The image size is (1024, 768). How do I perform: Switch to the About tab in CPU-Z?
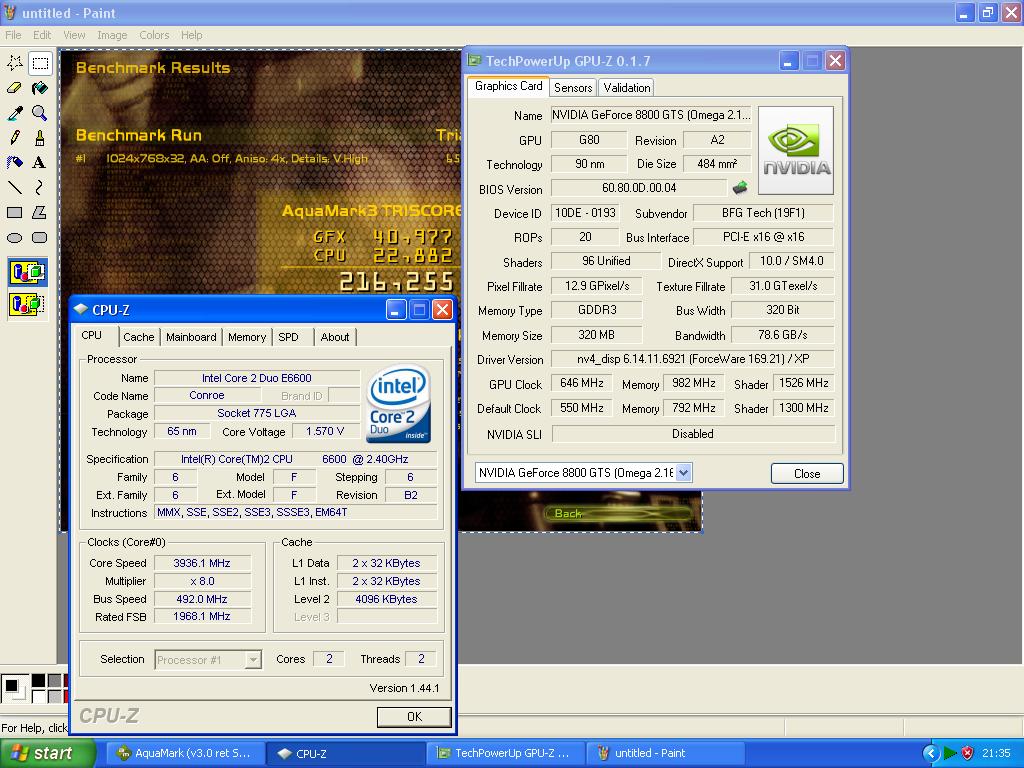tap(334, 337)
